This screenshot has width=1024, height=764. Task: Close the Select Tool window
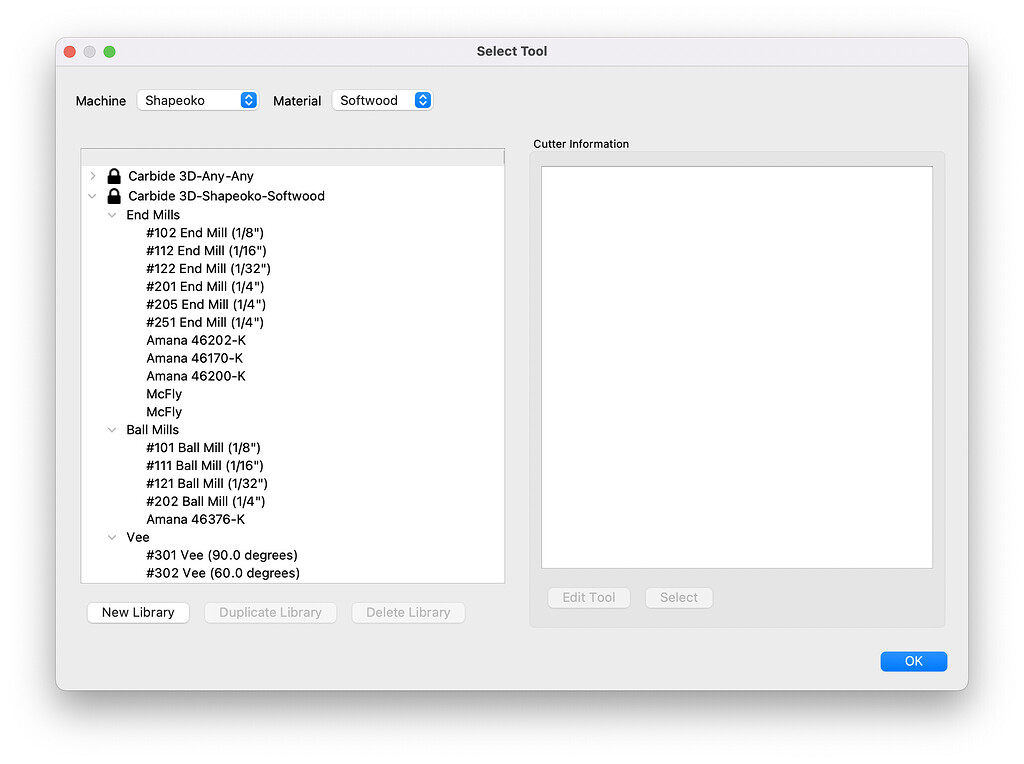pyautogui.click(x=70, y=52)
